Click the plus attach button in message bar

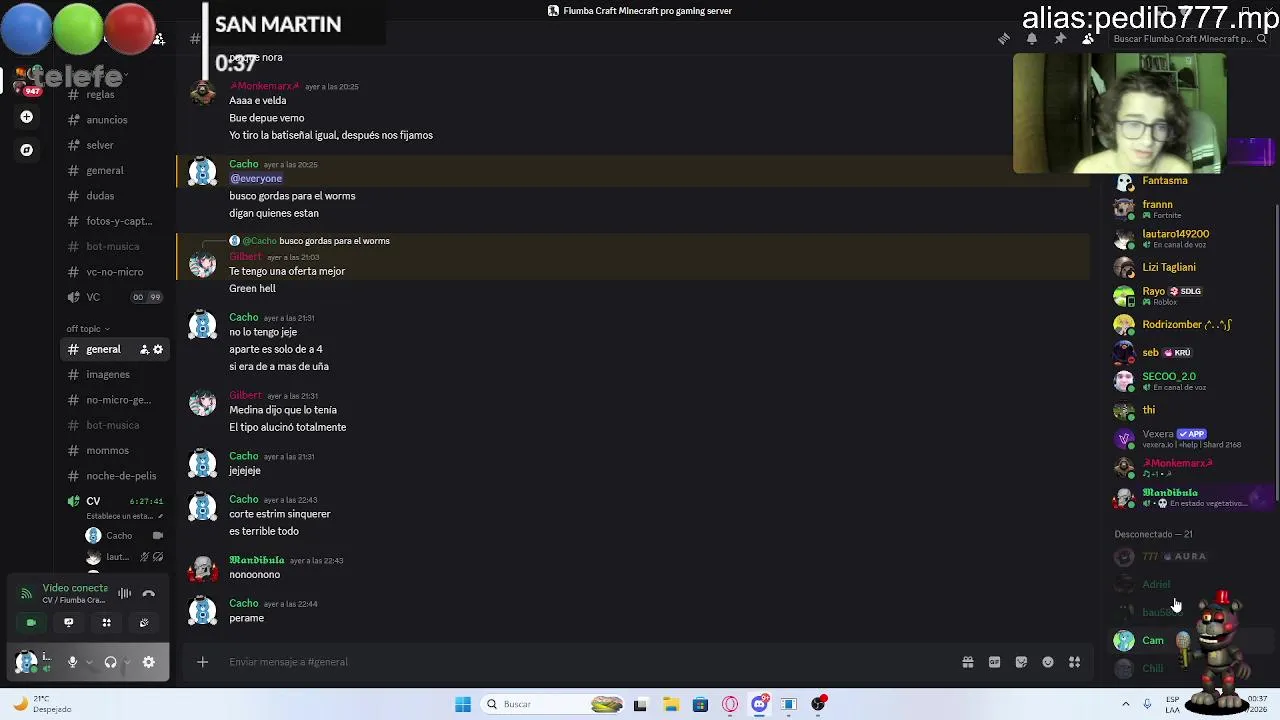pos(202,662)
